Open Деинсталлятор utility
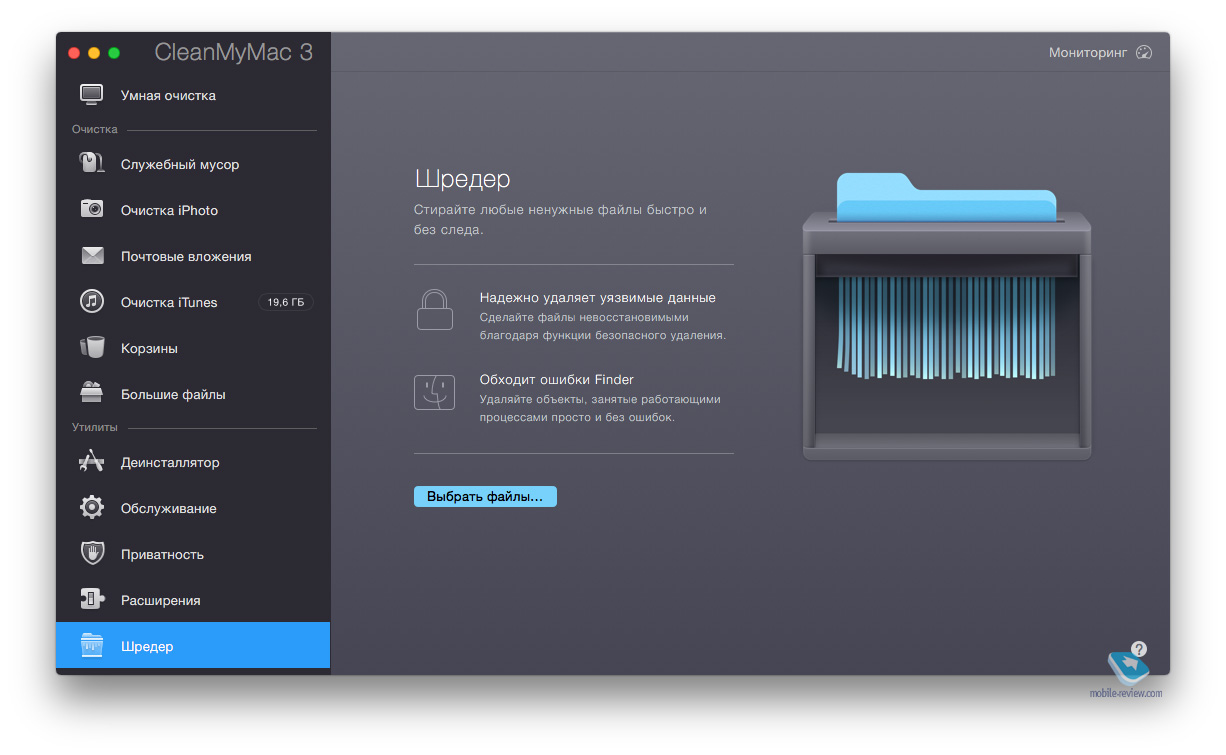This screenshot has height=755, width=1226. coord(193,462)
